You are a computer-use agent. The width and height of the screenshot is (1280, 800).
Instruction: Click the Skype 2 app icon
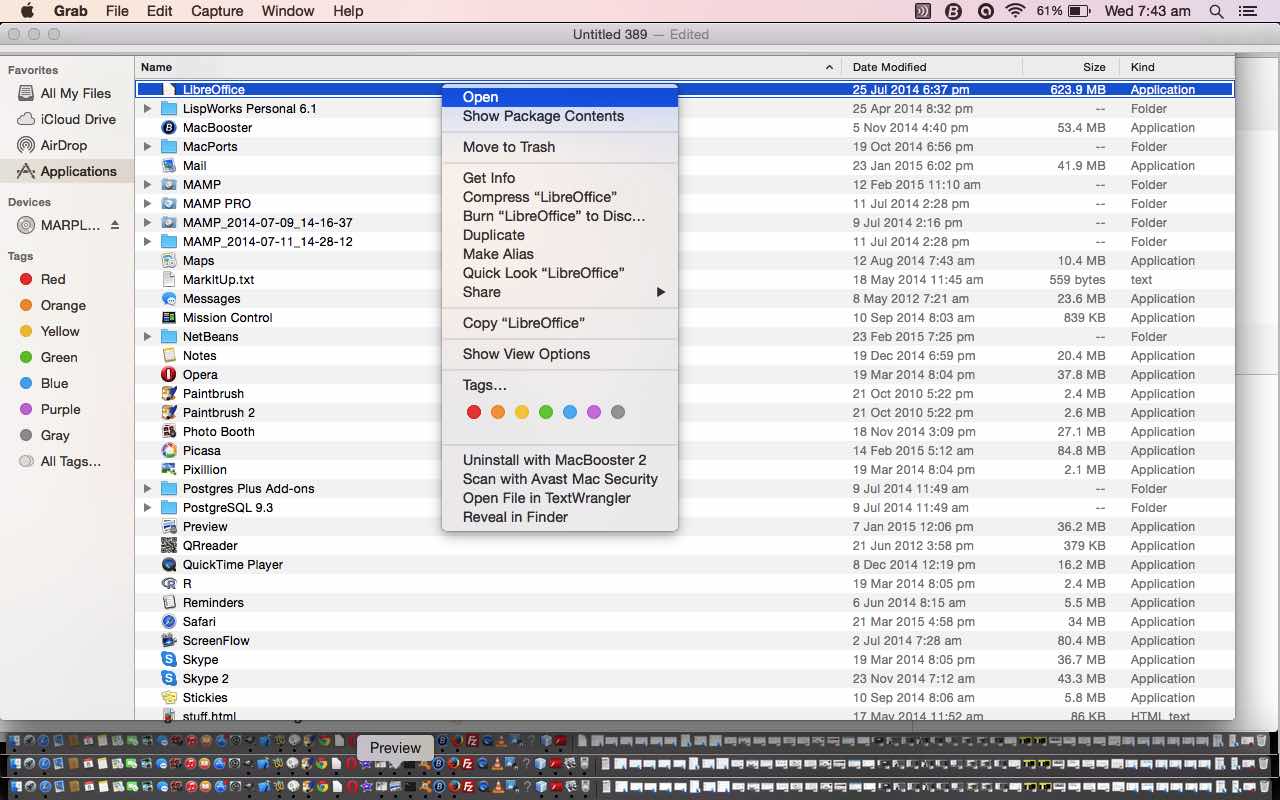coord(169,679)
